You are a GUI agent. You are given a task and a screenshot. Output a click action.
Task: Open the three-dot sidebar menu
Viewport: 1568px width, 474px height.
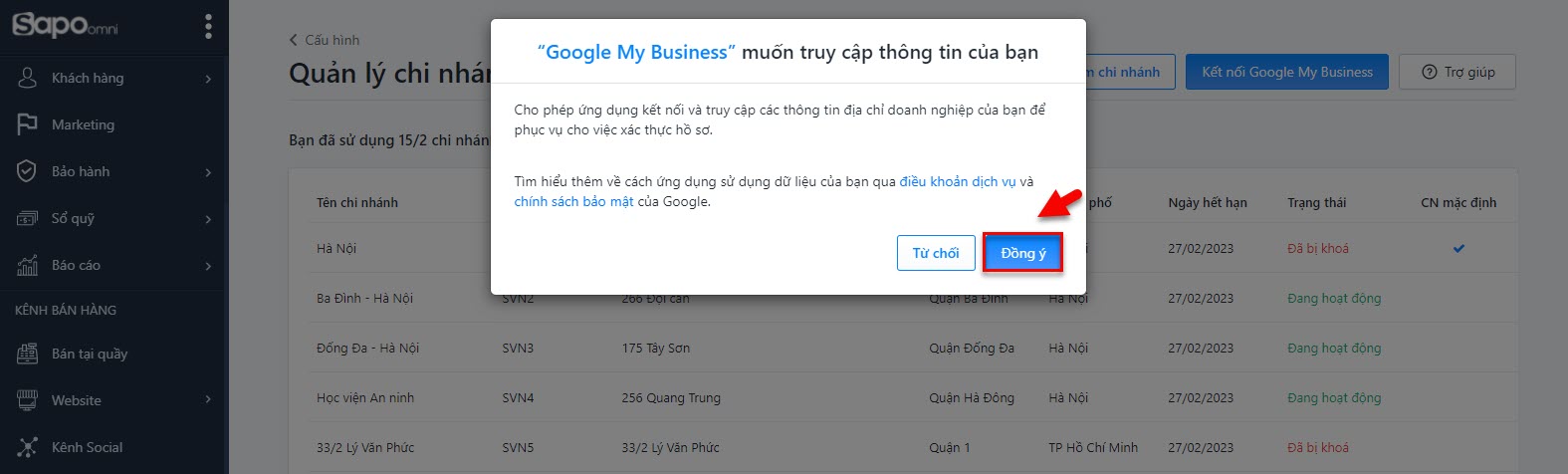[x=208, y=26]
